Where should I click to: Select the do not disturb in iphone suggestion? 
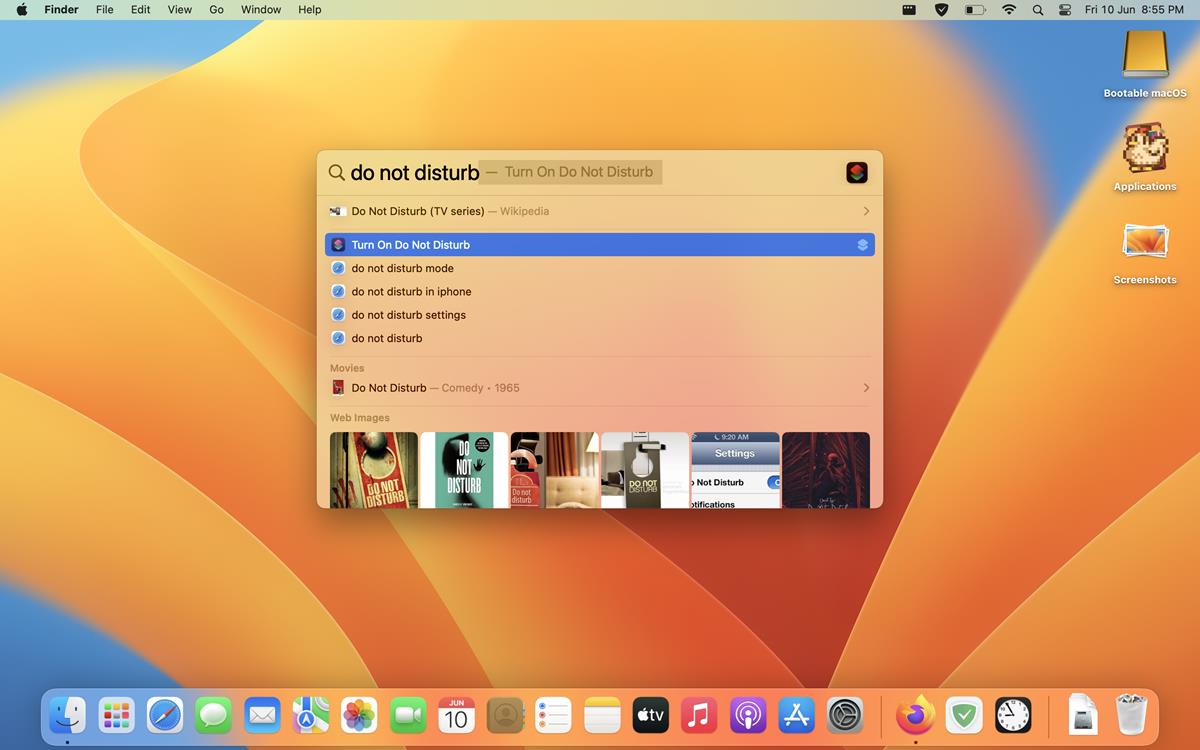[410, 291]
